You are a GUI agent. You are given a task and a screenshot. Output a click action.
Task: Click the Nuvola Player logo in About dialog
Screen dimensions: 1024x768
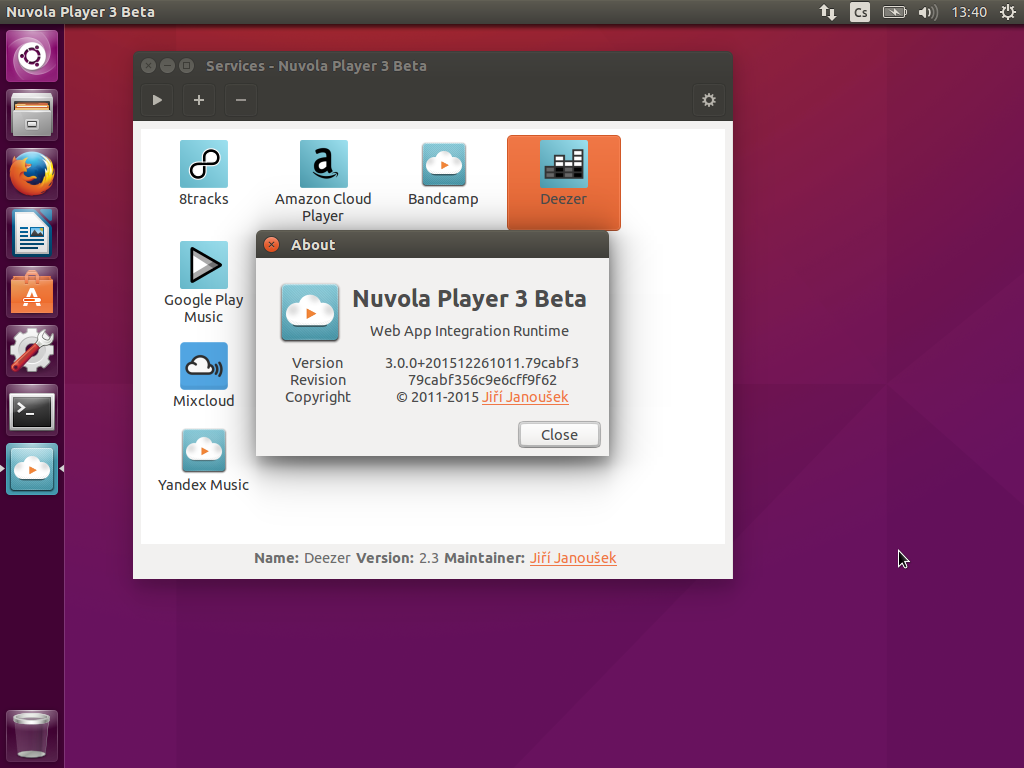point(310,312)
